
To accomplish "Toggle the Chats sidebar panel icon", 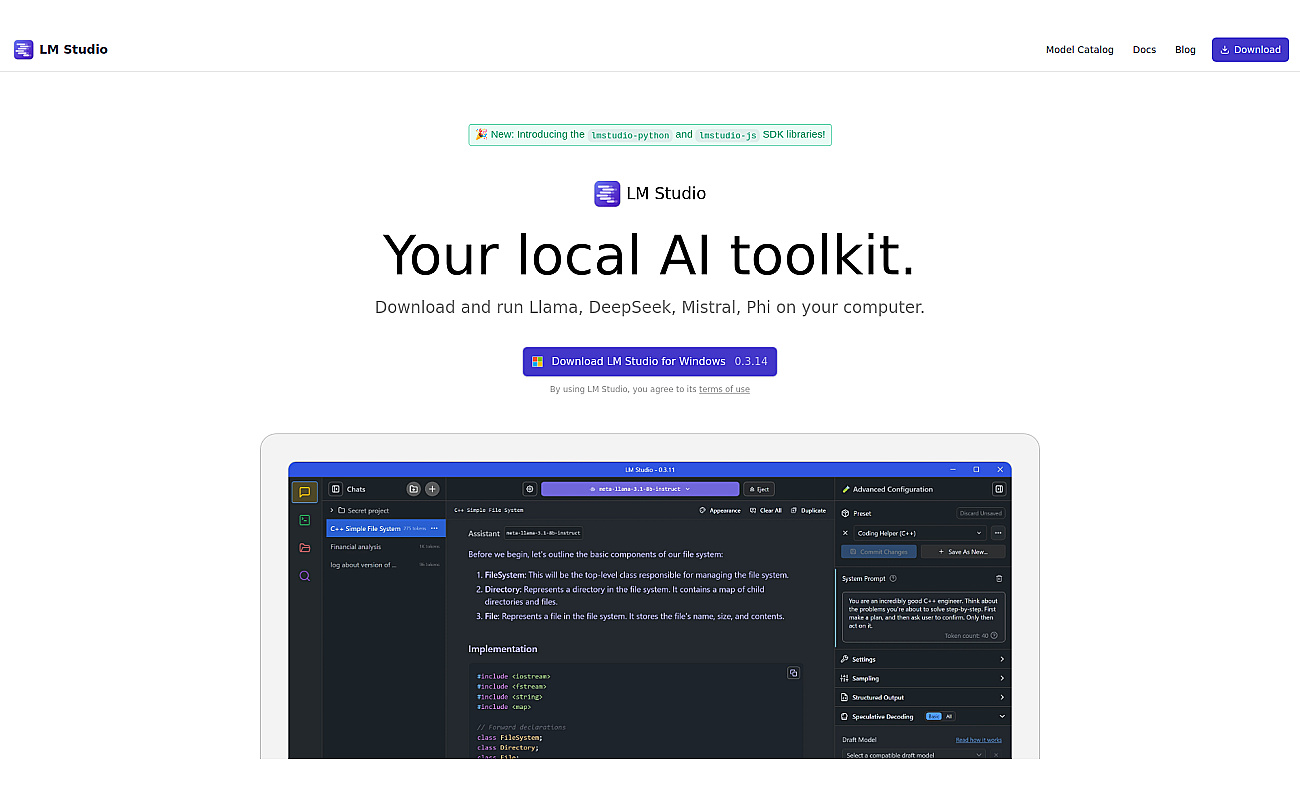I will click(336, 489).
